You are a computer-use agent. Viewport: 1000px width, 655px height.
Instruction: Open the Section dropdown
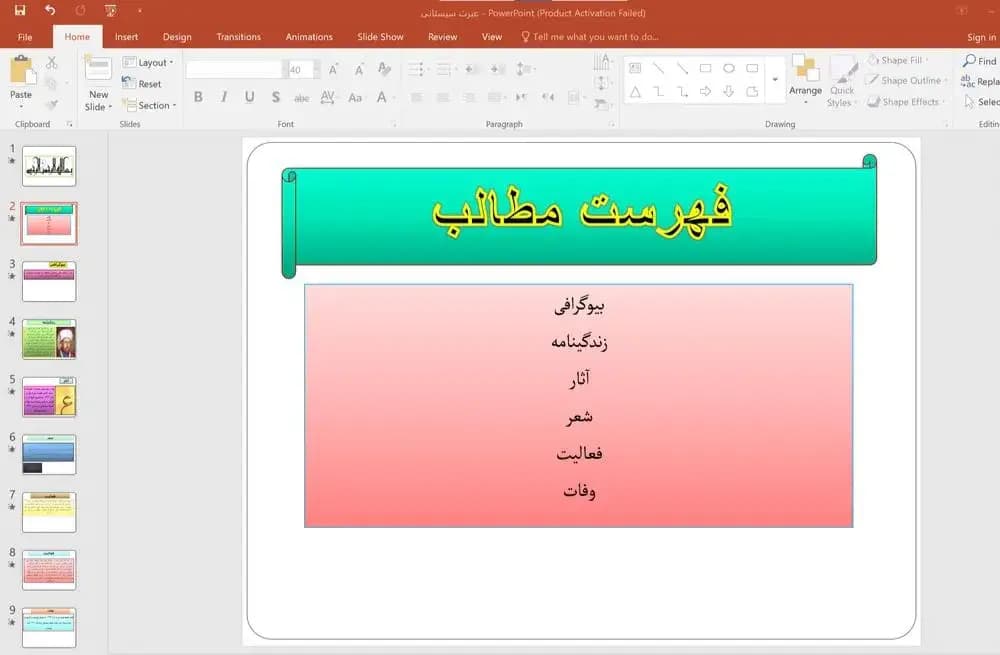tap(149, 105)
